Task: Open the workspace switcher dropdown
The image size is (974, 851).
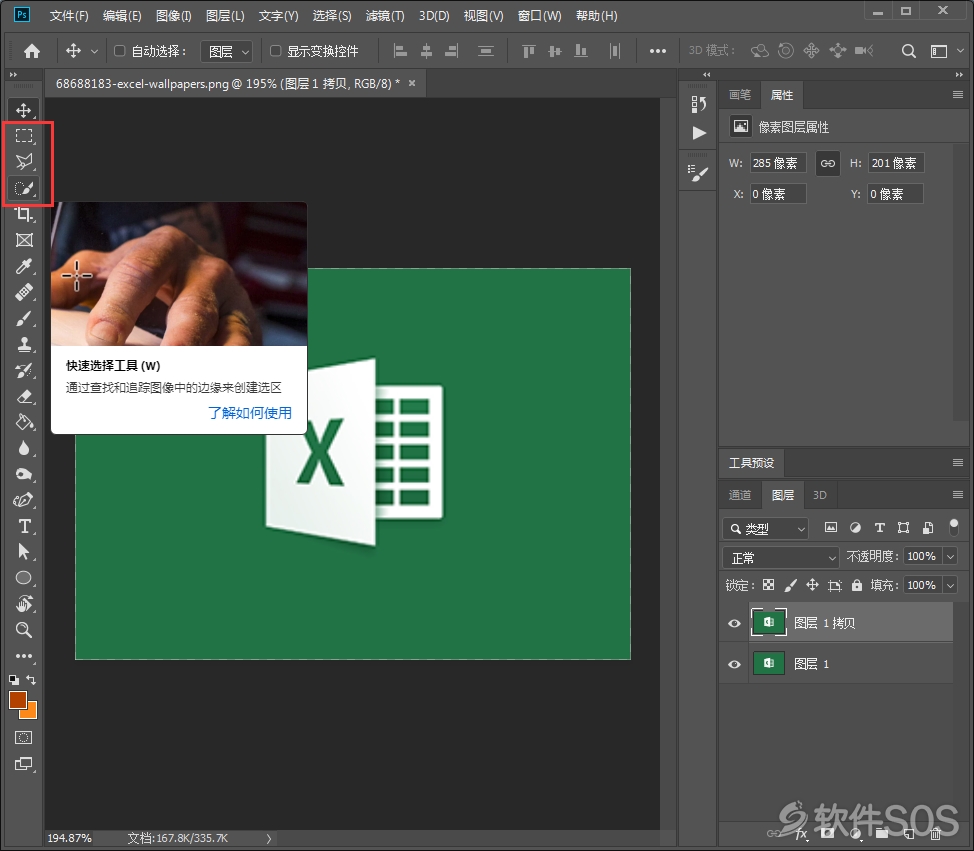Action: 946,51
